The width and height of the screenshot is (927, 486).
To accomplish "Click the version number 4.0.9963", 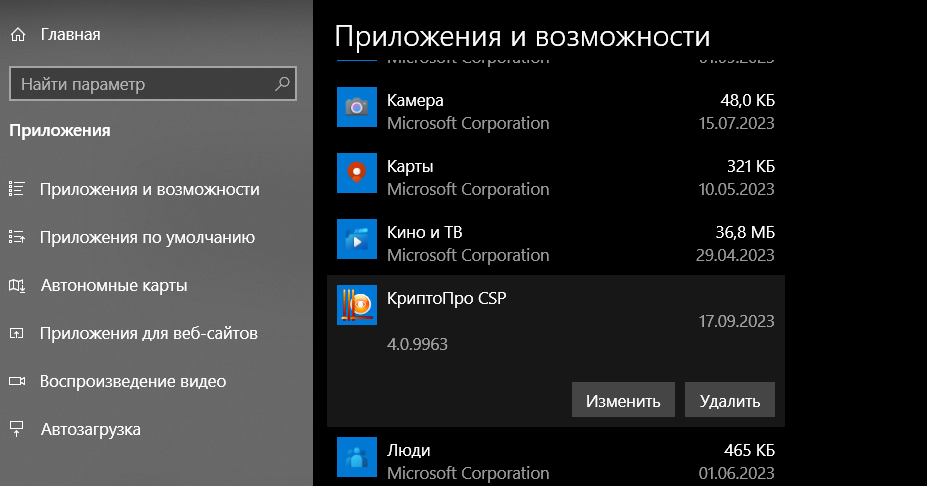I will [417, 344].
